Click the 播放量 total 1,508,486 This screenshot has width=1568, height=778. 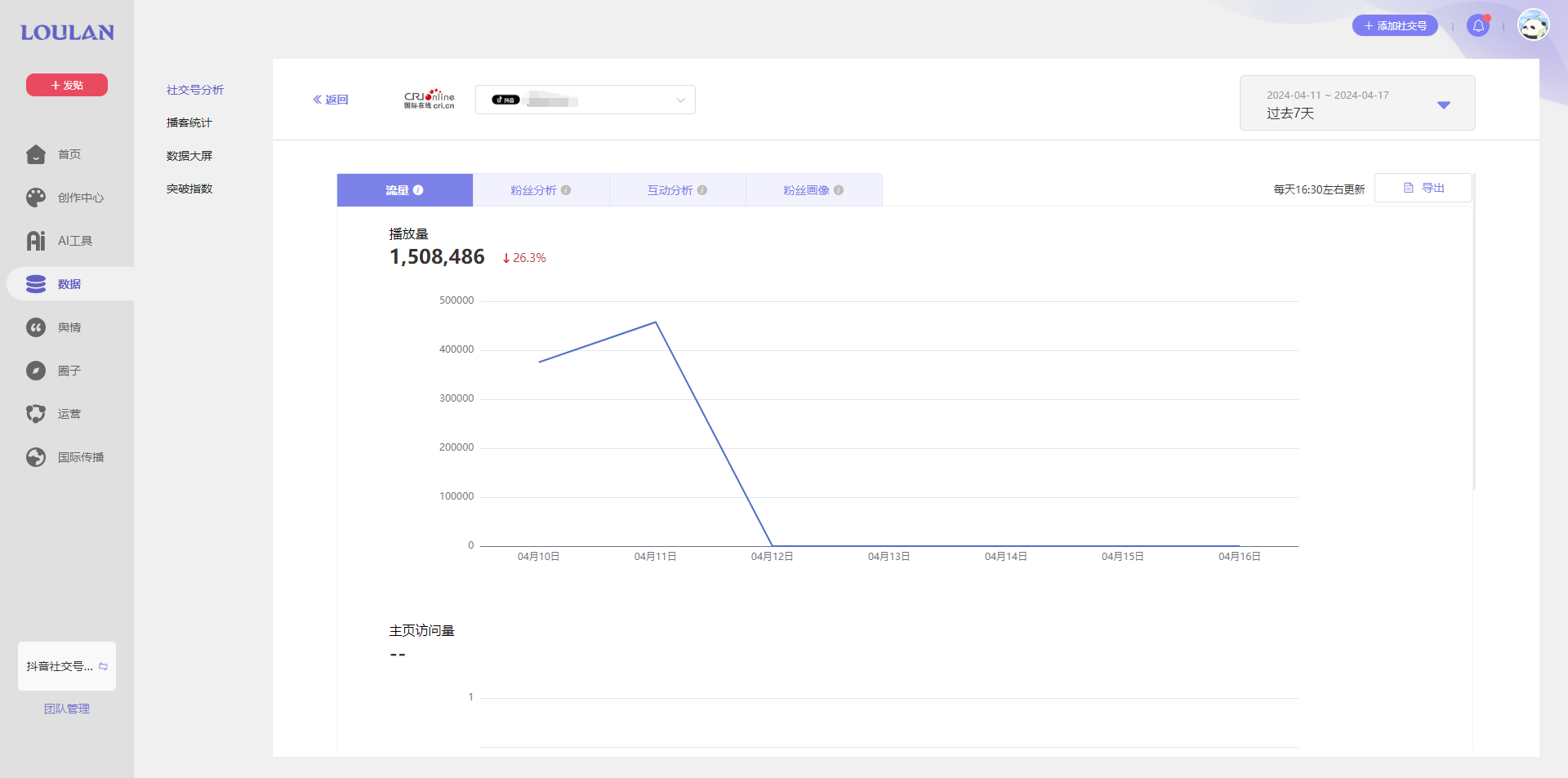point(437,257)
